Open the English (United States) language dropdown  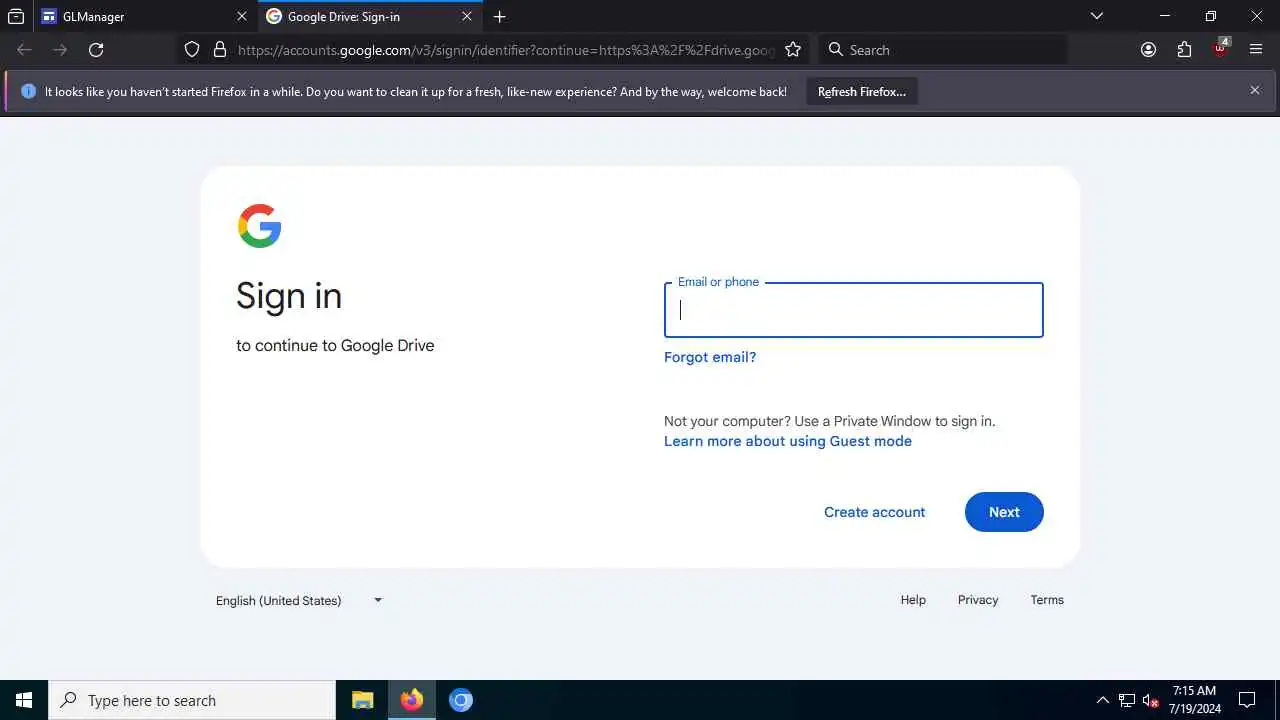[x=299, y=600]
